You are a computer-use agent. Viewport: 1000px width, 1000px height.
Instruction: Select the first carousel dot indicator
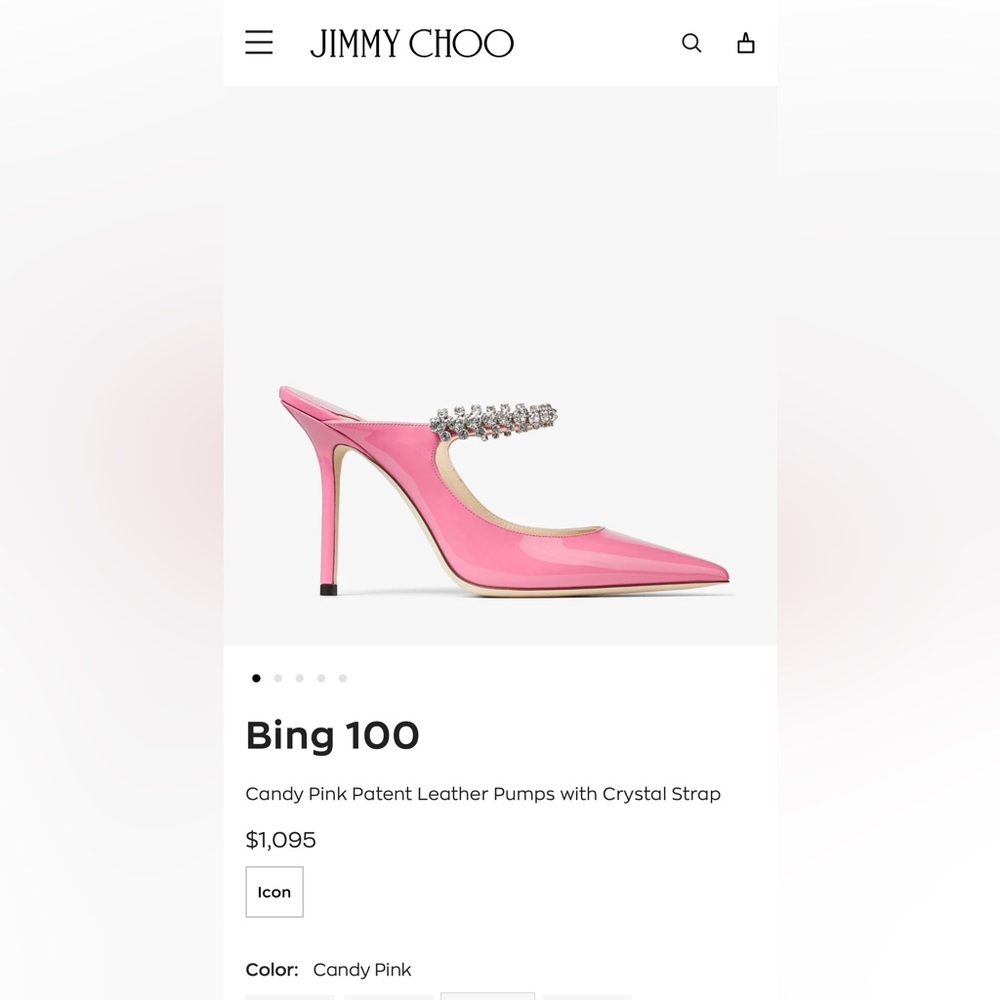pyautogui.click(x=256, y=678)
